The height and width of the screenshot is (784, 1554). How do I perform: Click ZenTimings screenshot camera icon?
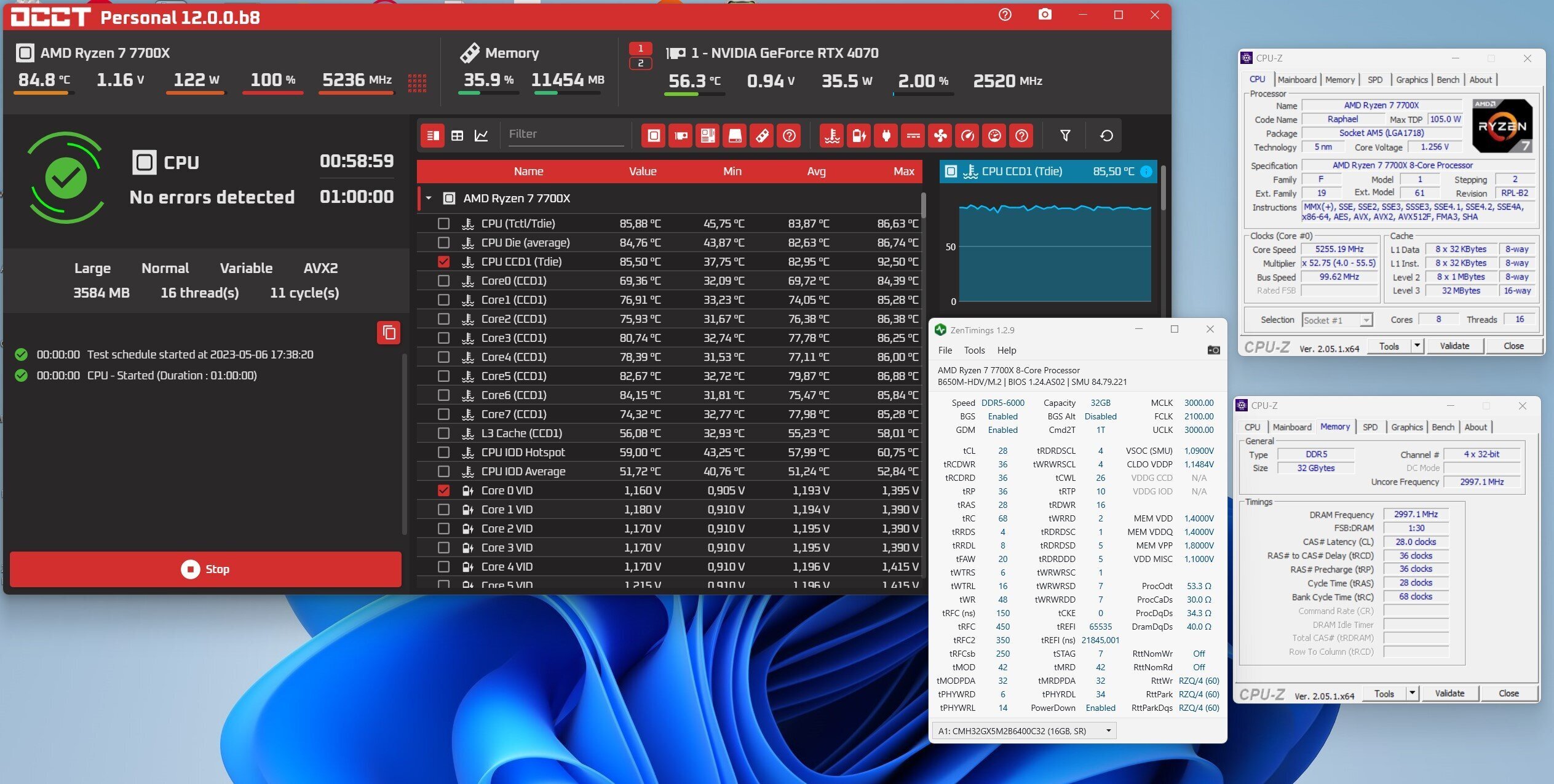point(1213,350)
